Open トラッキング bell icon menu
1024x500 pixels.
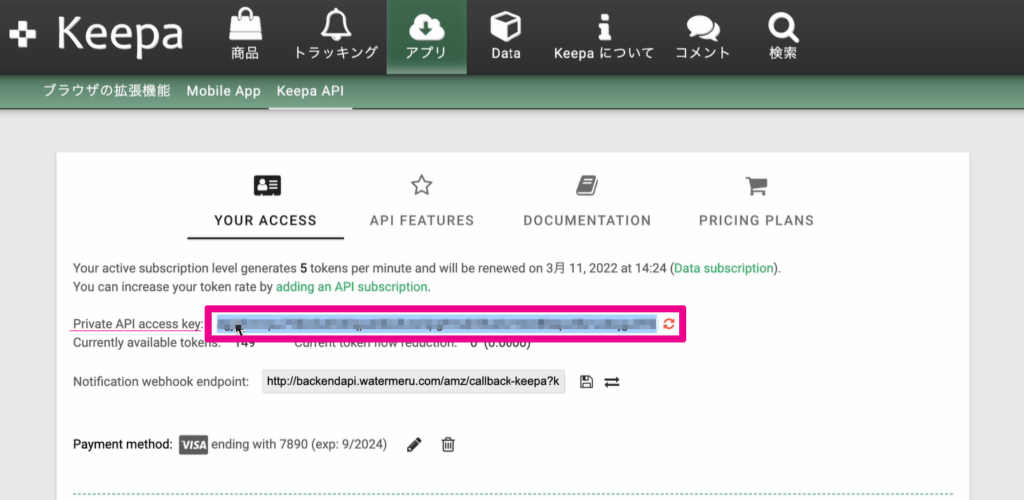[x=336, y=36]
